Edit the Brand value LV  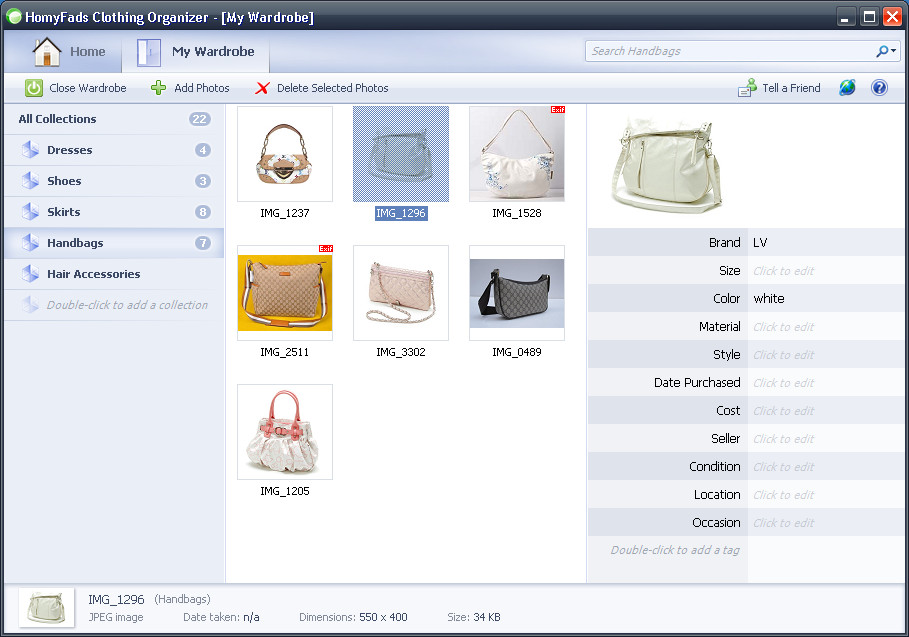pyautogui.click(x=826, y=243)
